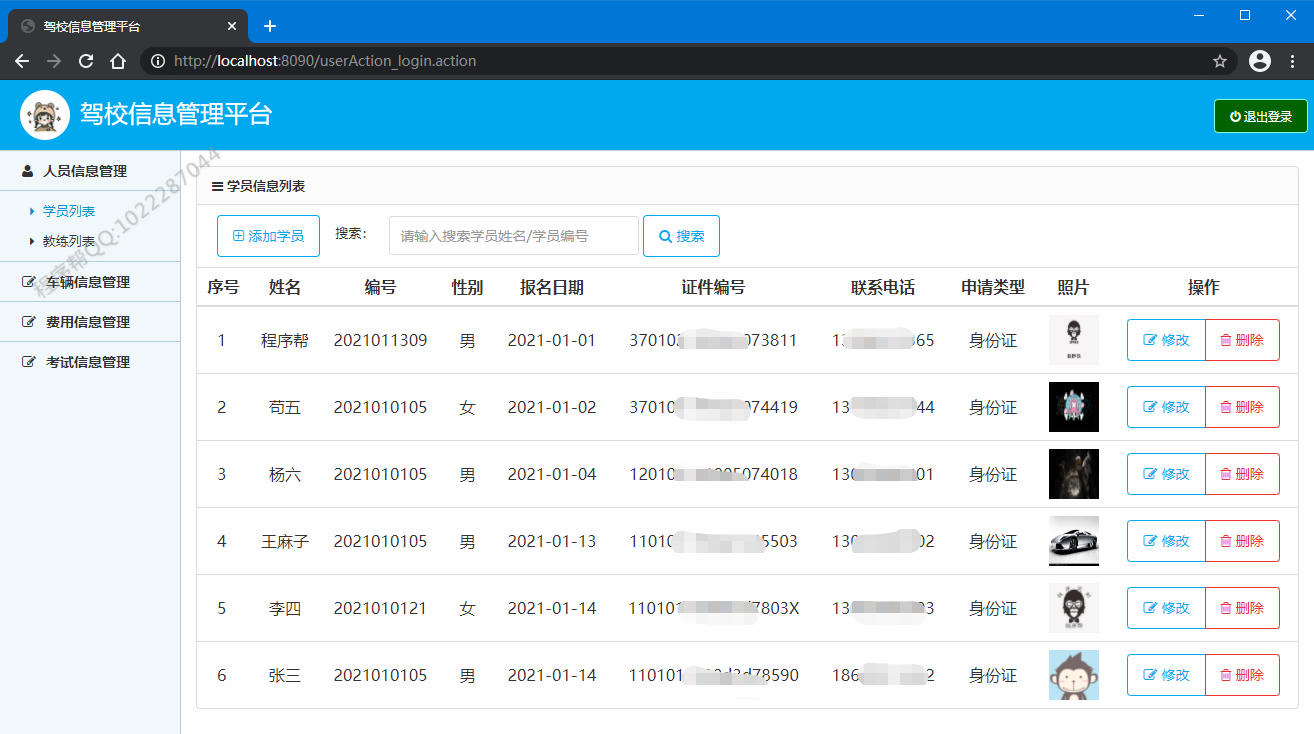The image size is (1314, 734).
Task: Expand 考试信息管理 sidebar section
Action: click(88, 362)
